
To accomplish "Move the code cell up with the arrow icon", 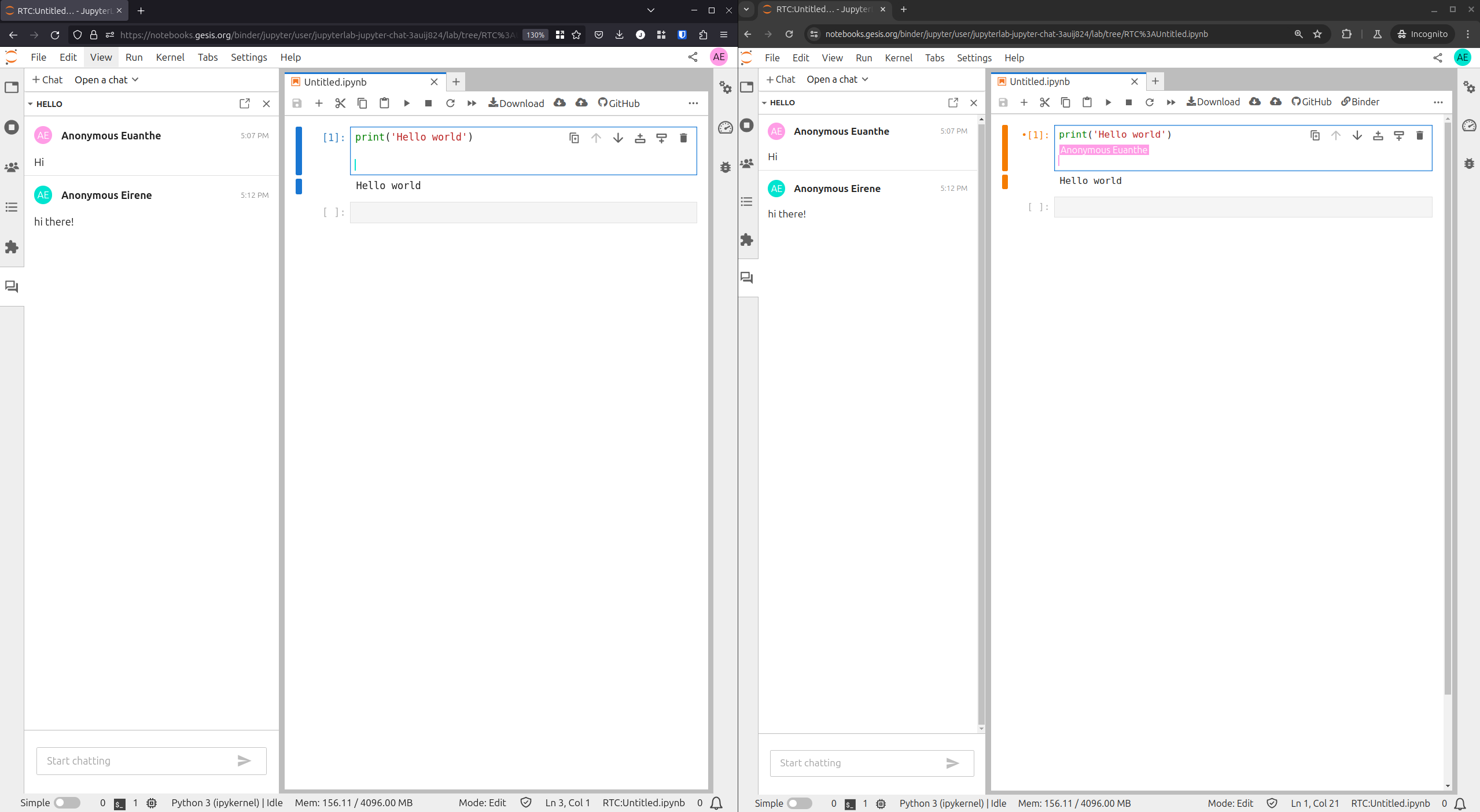I will coord(595,138).
